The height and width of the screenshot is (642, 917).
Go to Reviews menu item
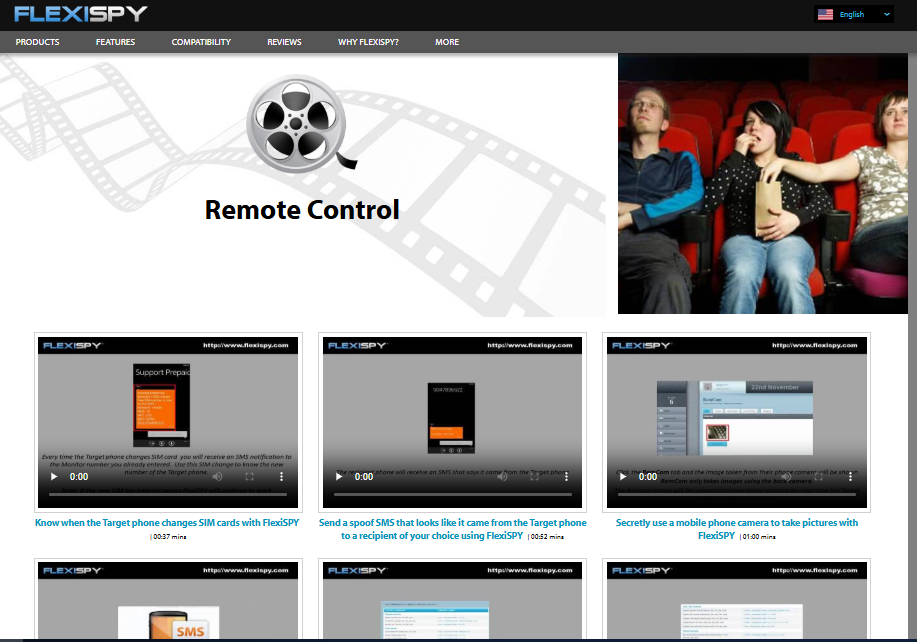pyautogui.click(x=284, y=42)
